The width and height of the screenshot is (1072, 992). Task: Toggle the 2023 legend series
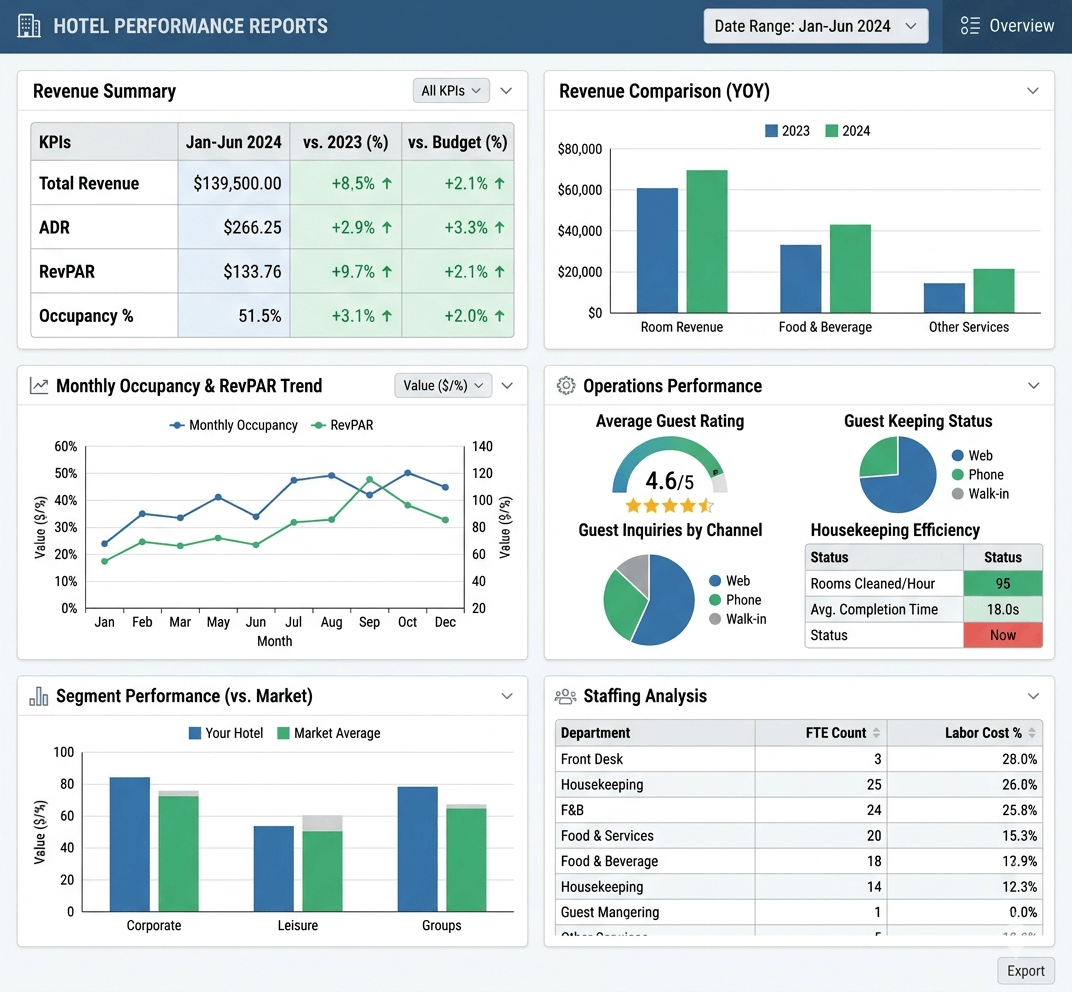[788, 131]
